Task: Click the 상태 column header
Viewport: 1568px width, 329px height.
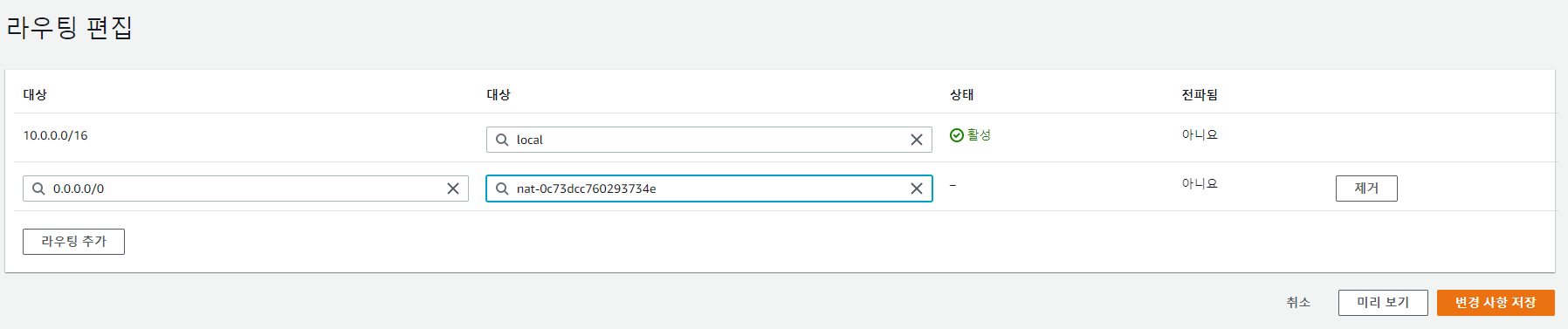Action: click(x=962, y=94)
